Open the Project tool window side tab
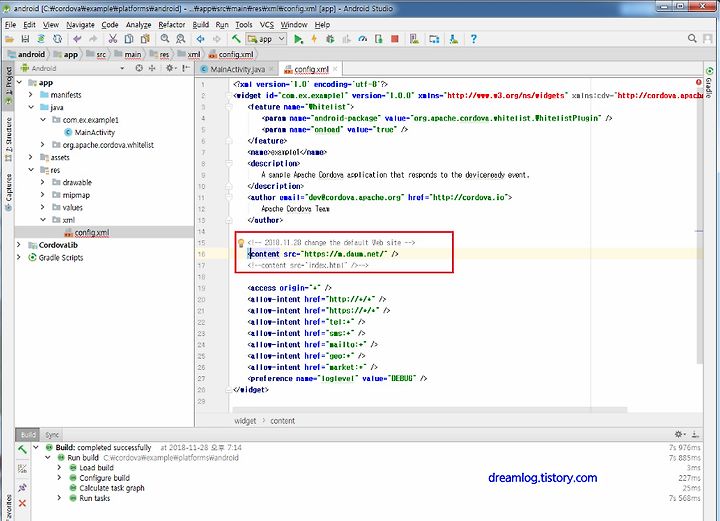720x521 pixels. (8, 85)
